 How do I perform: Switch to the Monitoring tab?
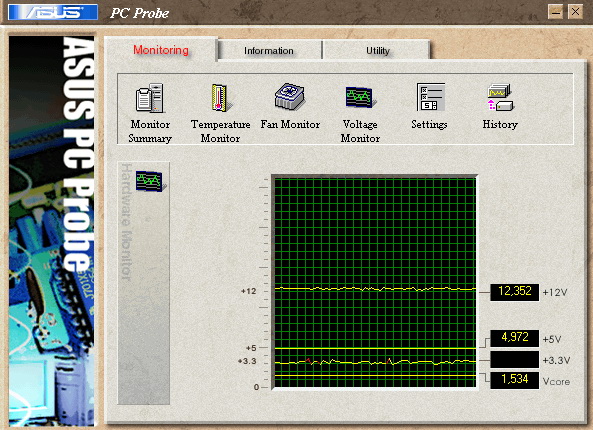pos(161,50)
